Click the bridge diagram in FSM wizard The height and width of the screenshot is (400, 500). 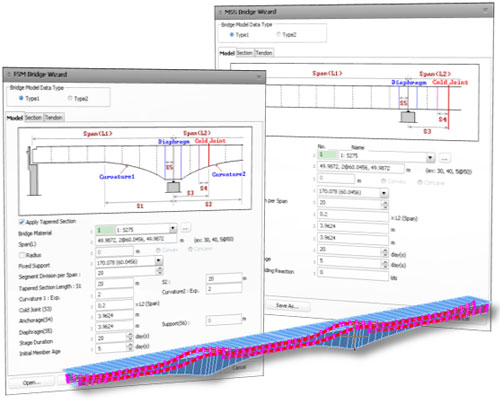coord(135,171)
